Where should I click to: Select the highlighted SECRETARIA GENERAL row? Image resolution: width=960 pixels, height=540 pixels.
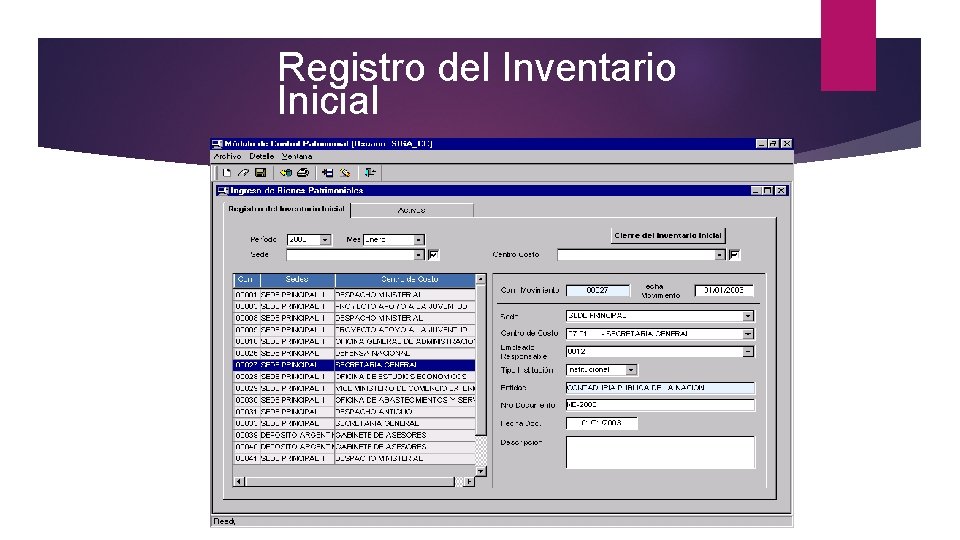(x=354, y=365)
